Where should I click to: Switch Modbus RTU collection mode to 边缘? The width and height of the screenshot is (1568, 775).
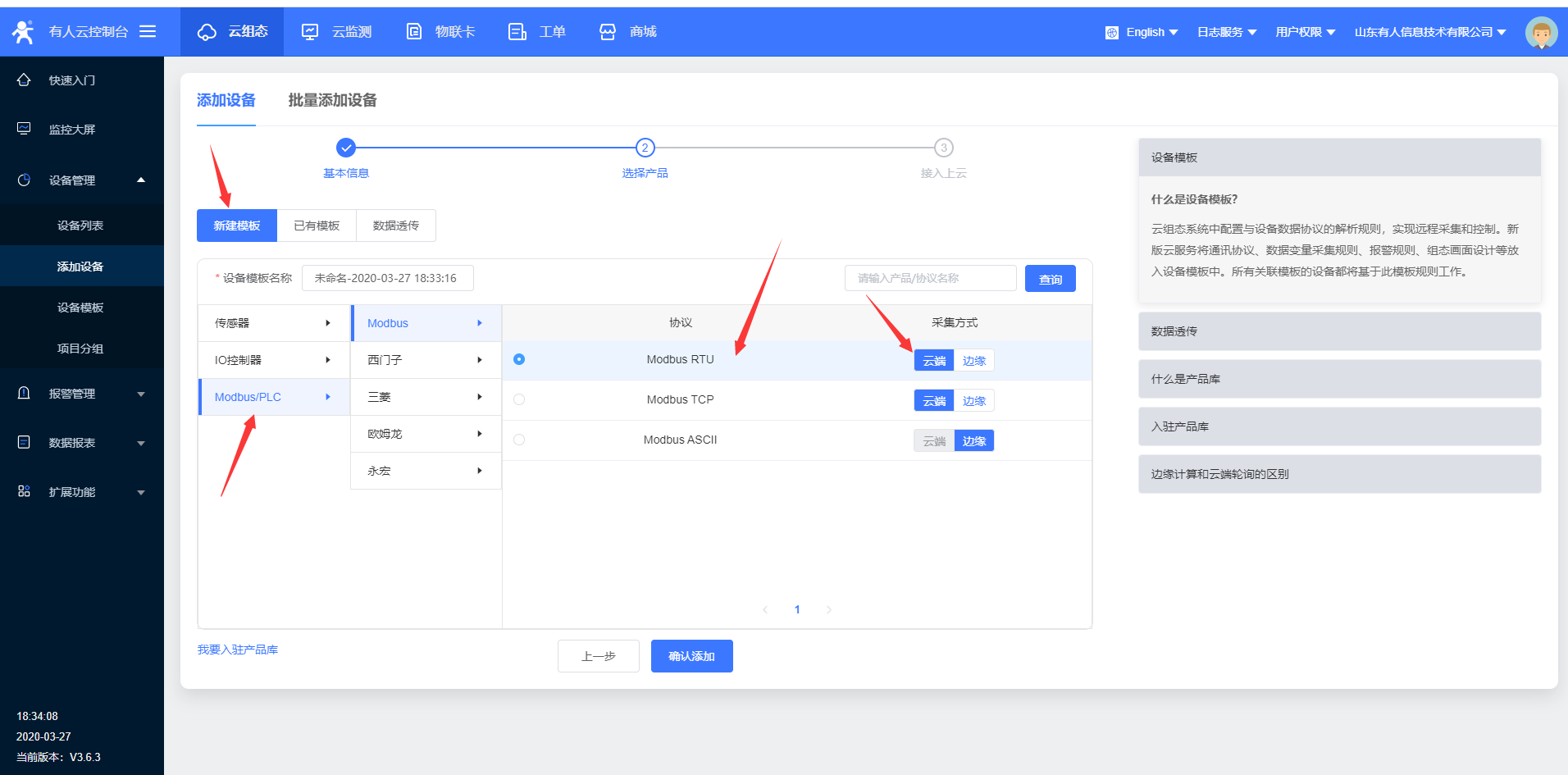click(974, 361)
